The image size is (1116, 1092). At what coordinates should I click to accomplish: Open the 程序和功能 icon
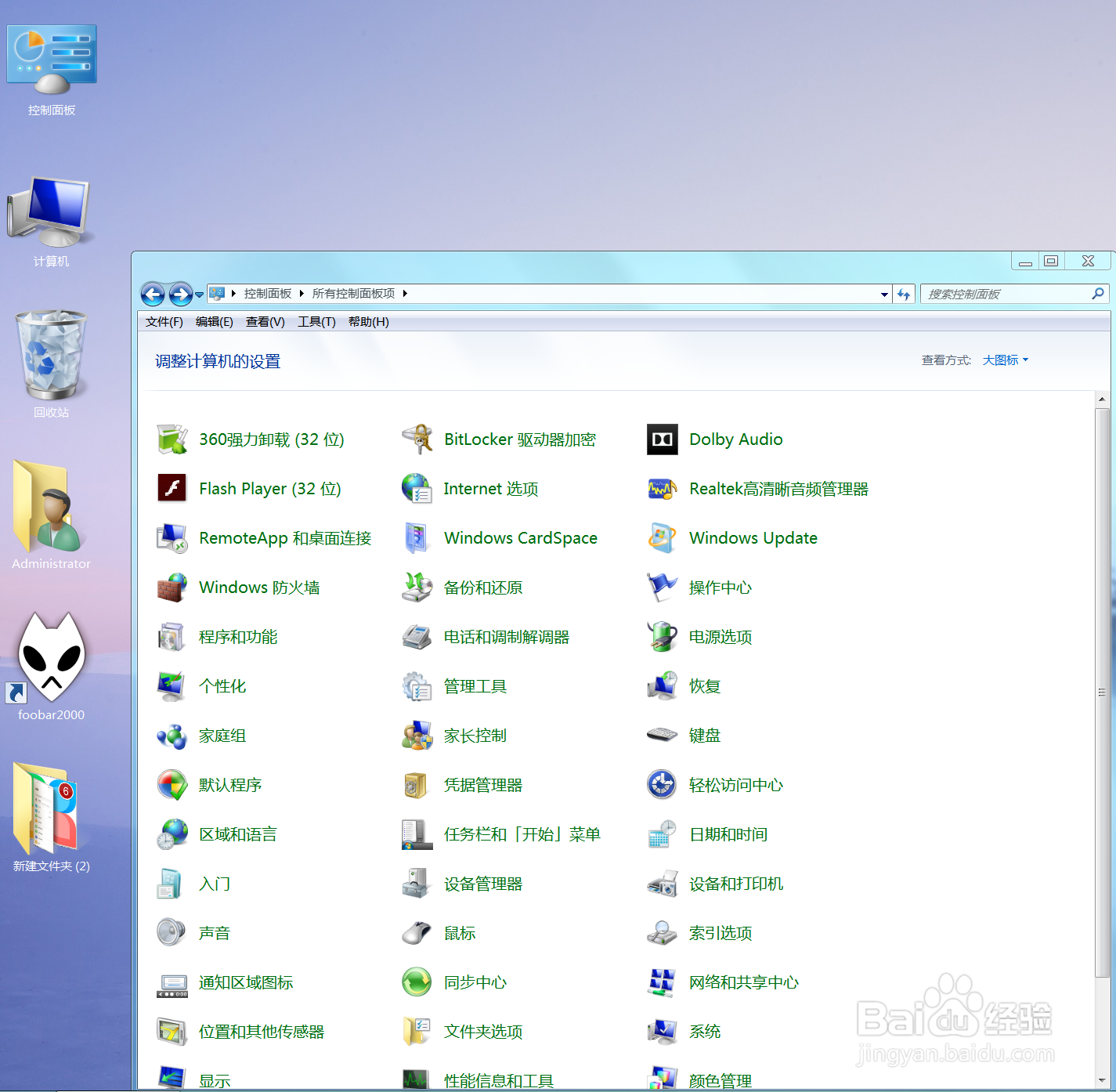[x=172, y=637]
